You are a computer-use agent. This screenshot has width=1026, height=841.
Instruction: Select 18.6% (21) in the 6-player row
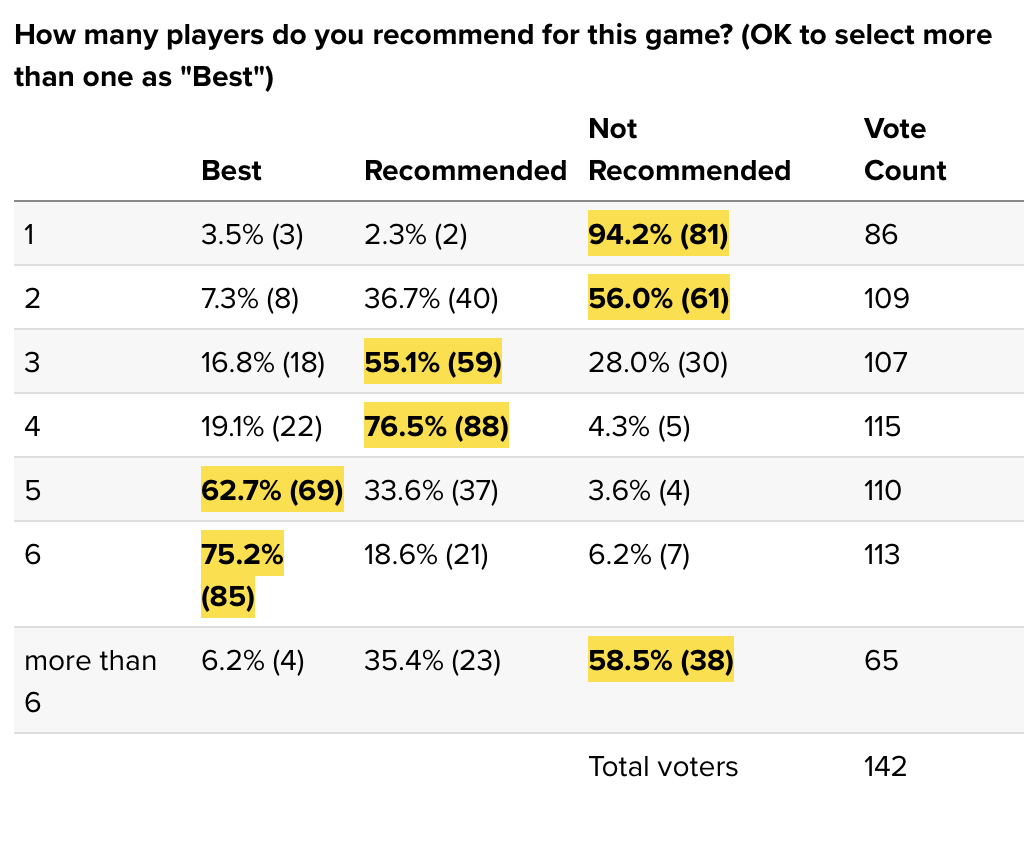[x=426, y=554]
